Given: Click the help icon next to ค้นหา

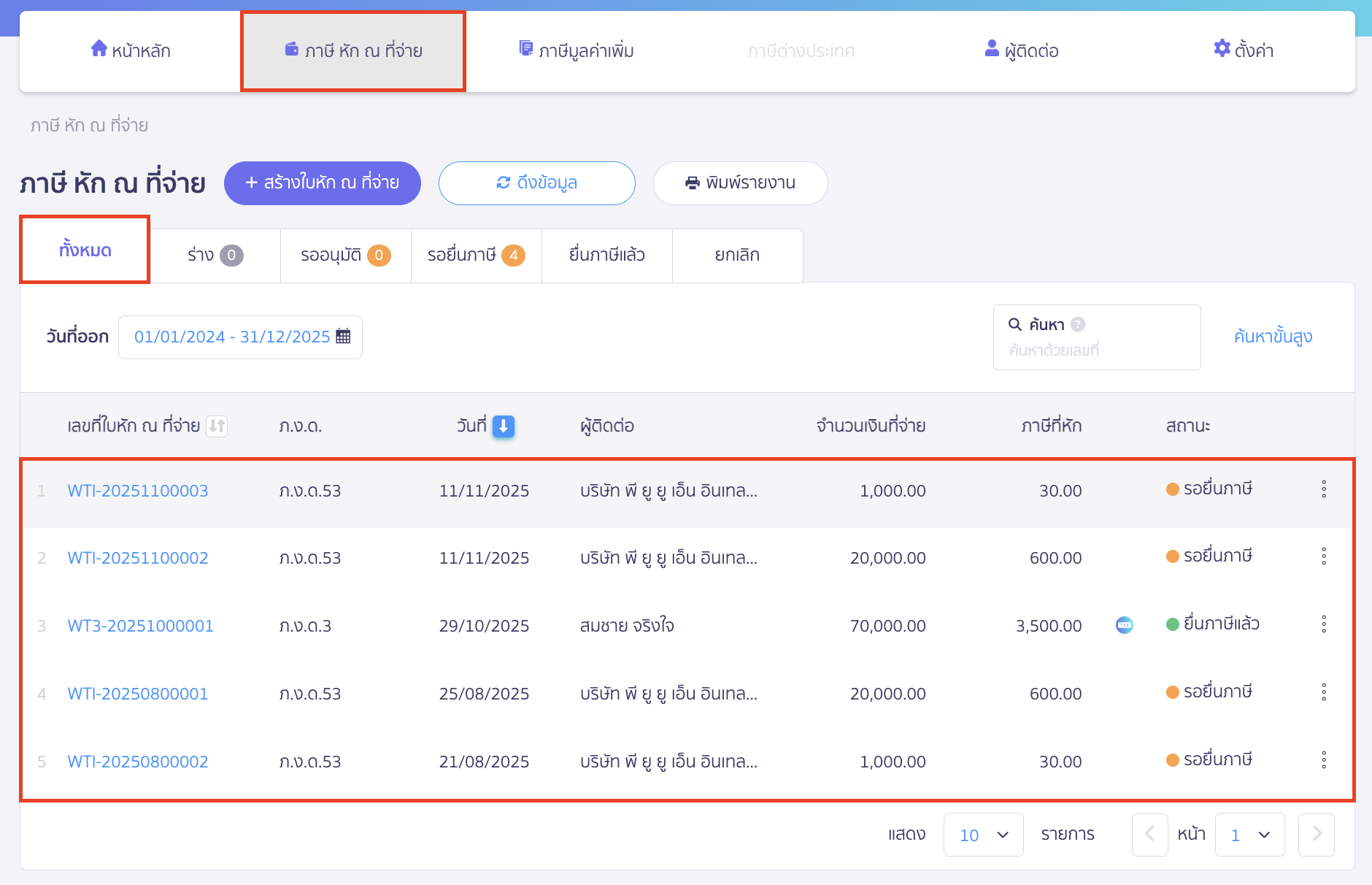Looking at the screenshot, I should point(1078,324).
